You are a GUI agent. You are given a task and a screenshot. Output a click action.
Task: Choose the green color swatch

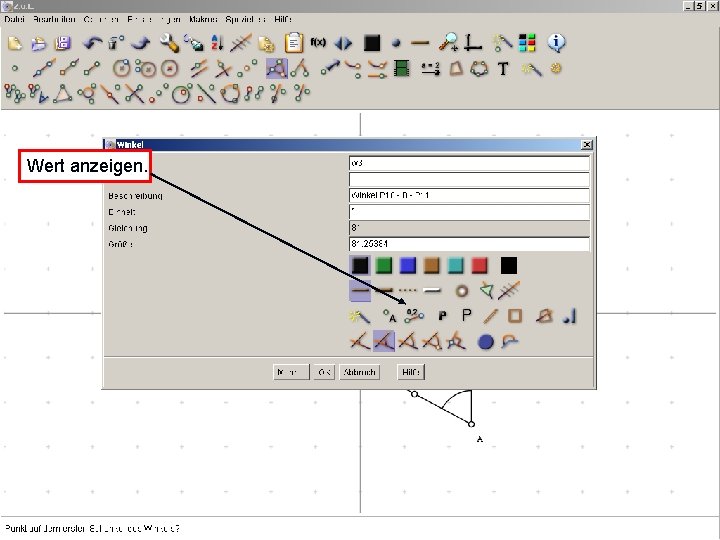pyautogui.click(x=384, y=265)
